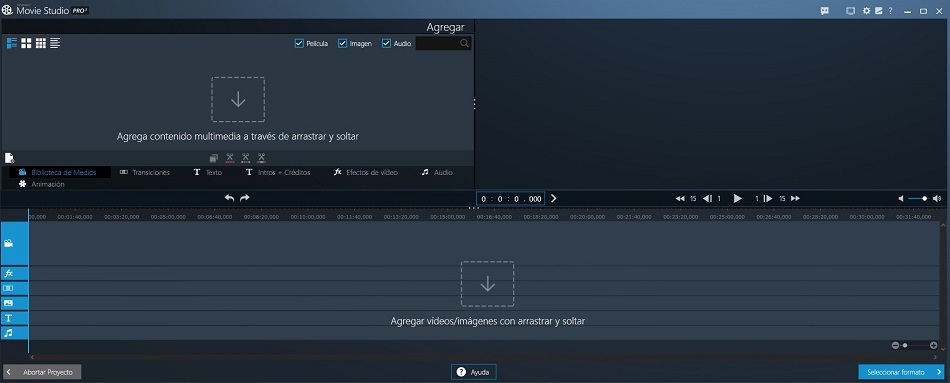Disable the Audio filter checkbox
Image resolution: width=950 pixels, height=383 pixels.
(386, 44)
